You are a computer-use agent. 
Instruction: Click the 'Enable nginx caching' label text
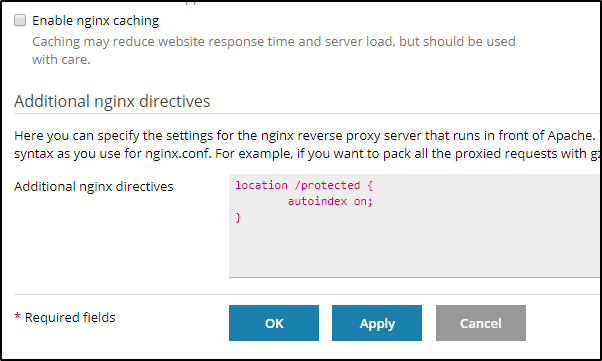click(x=95, y=21)
